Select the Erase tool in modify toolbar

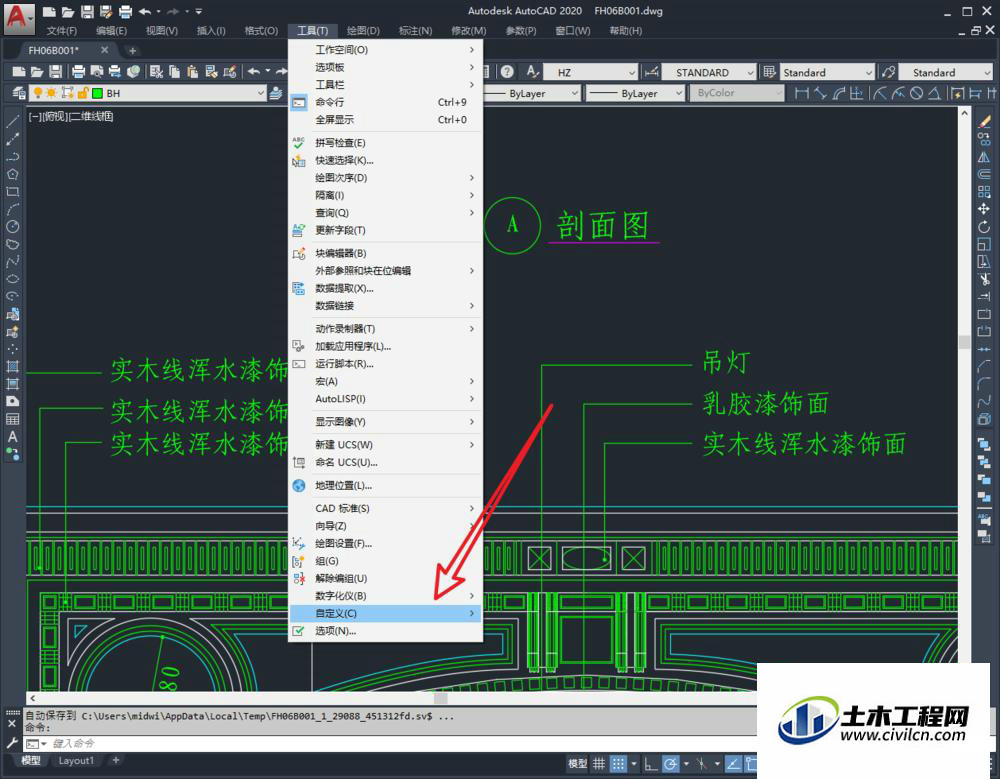click(984, 121)
